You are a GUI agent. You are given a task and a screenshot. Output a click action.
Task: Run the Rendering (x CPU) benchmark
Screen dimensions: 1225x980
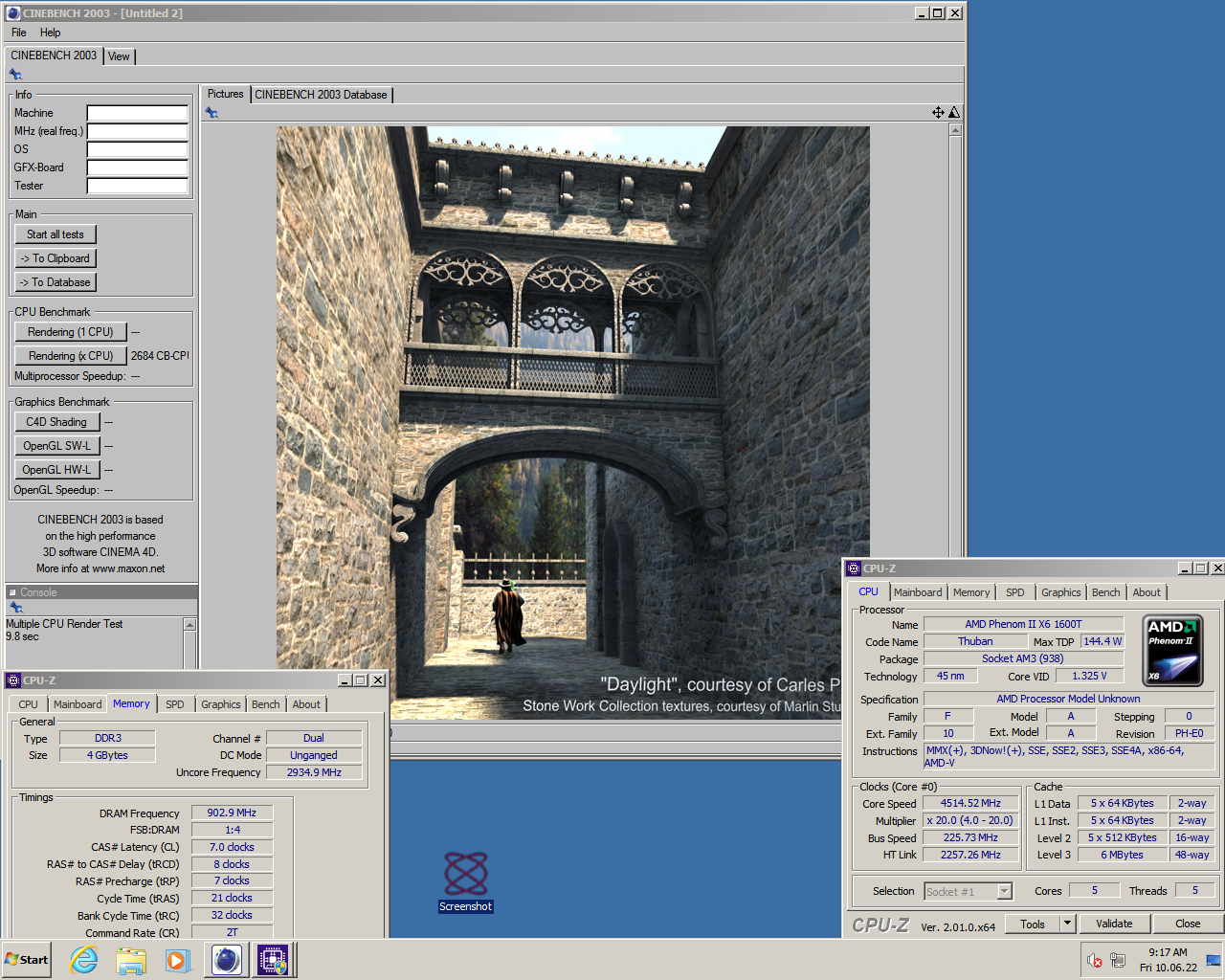tap(71, 356)
